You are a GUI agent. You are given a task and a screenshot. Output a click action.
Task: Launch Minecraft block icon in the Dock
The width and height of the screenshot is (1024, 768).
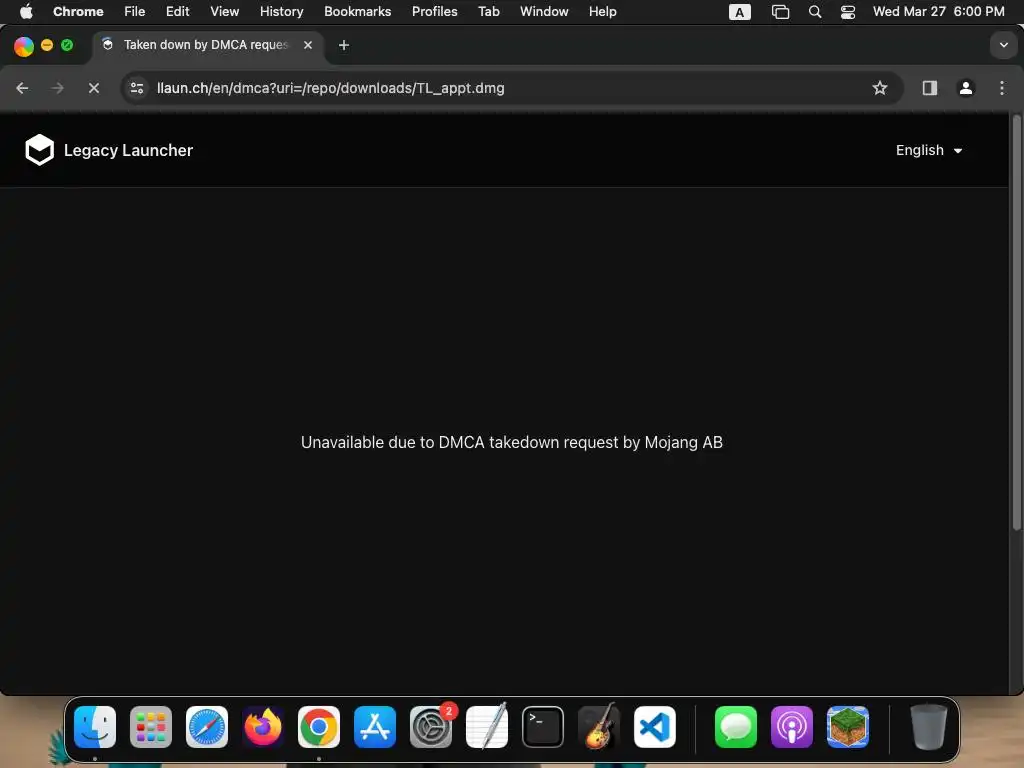(x=848, y=727)
